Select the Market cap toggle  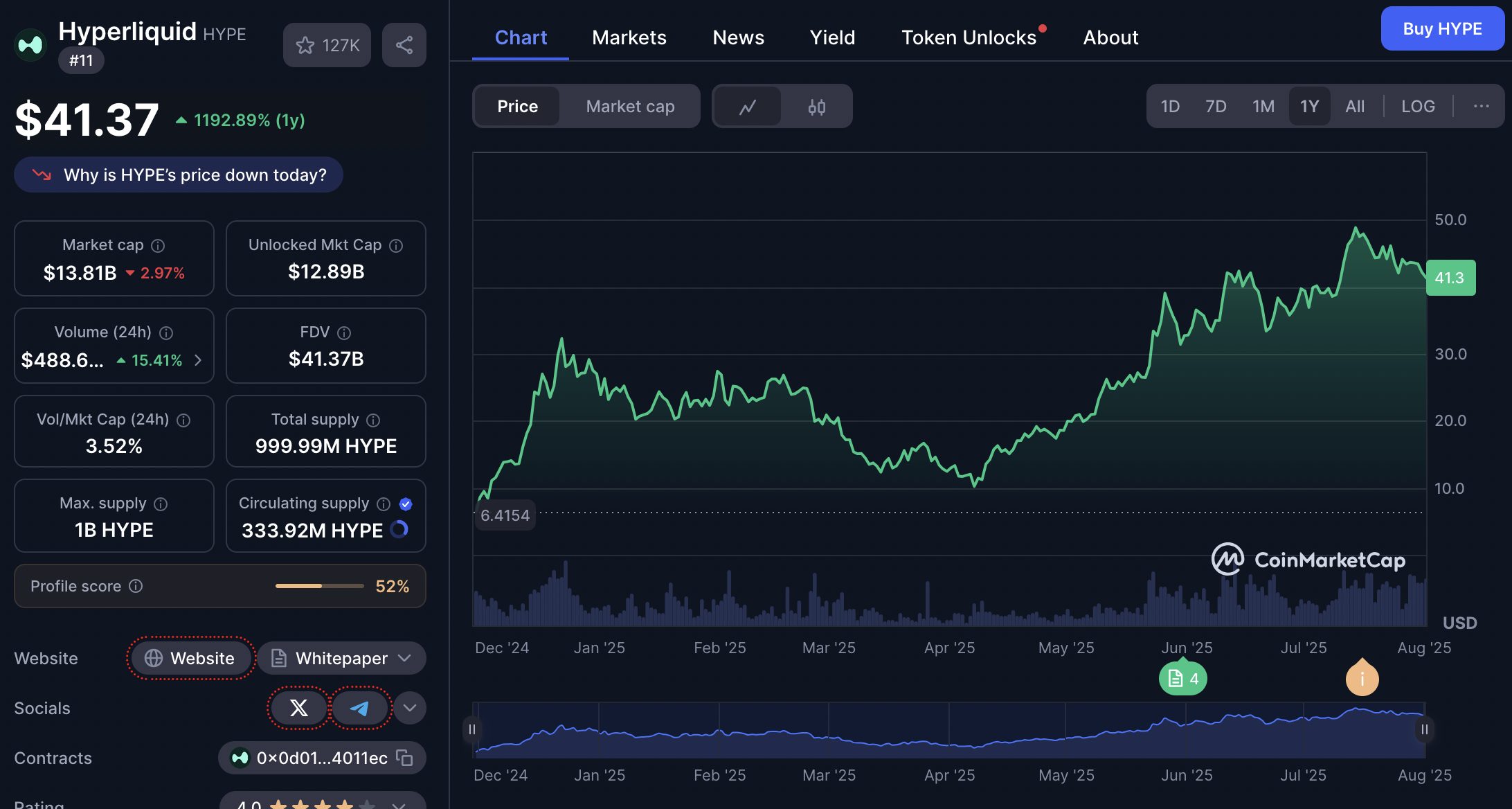630,107
